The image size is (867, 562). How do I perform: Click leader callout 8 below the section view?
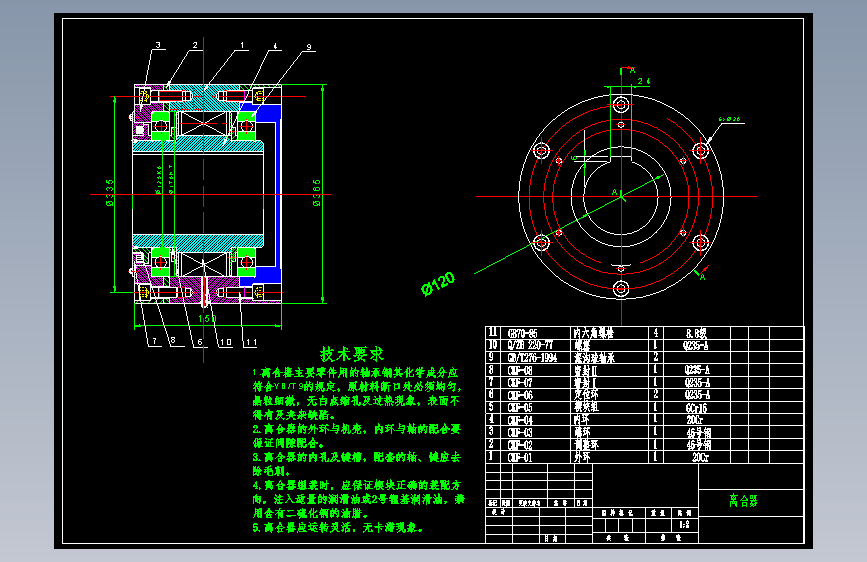pyautogui.click(x=173, y=341)
